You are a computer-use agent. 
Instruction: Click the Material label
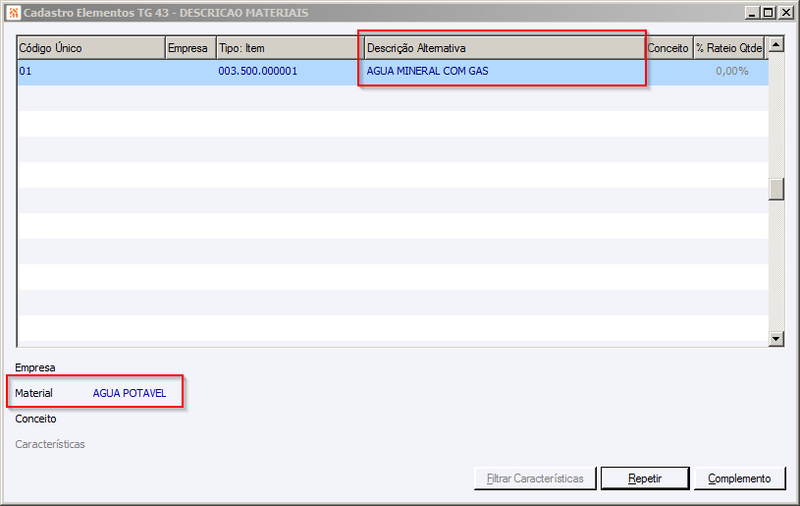pos(34,393)
